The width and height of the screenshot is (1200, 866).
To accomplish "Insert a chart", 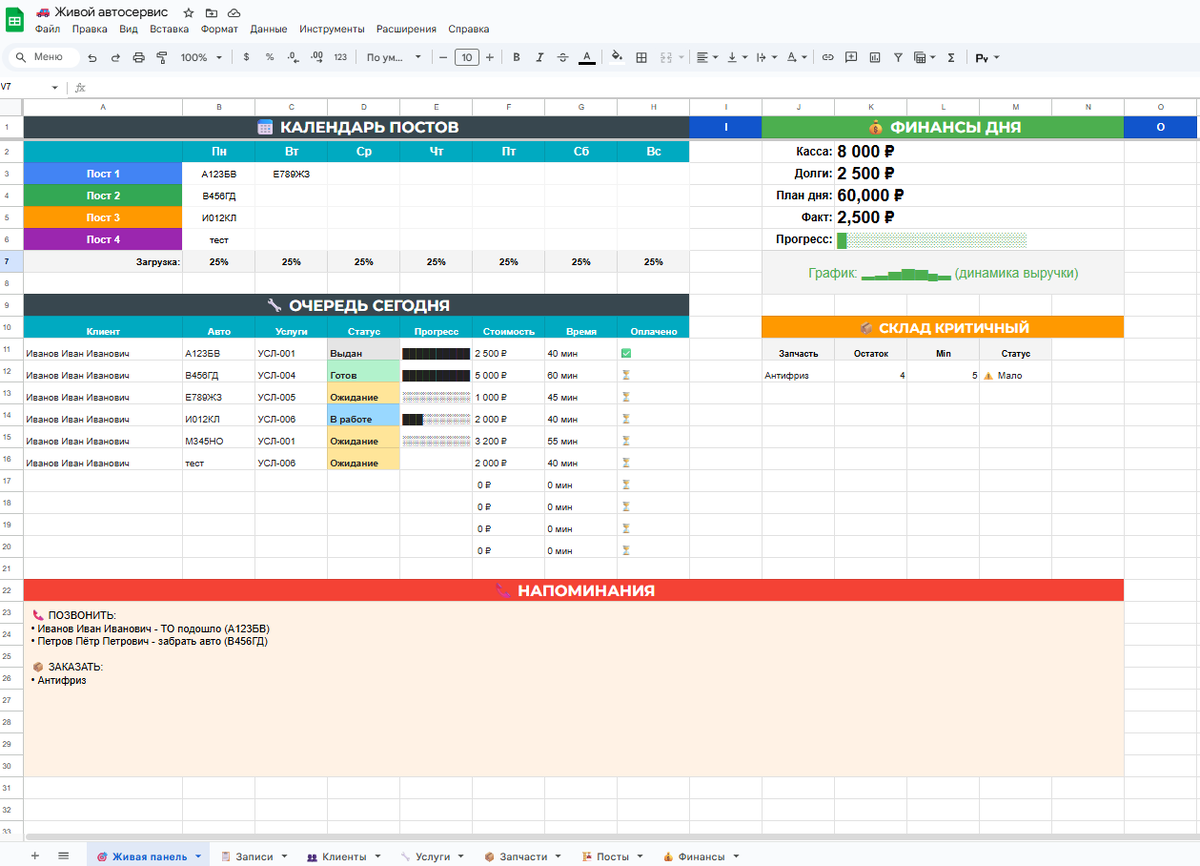I will [x=875, y=58].
